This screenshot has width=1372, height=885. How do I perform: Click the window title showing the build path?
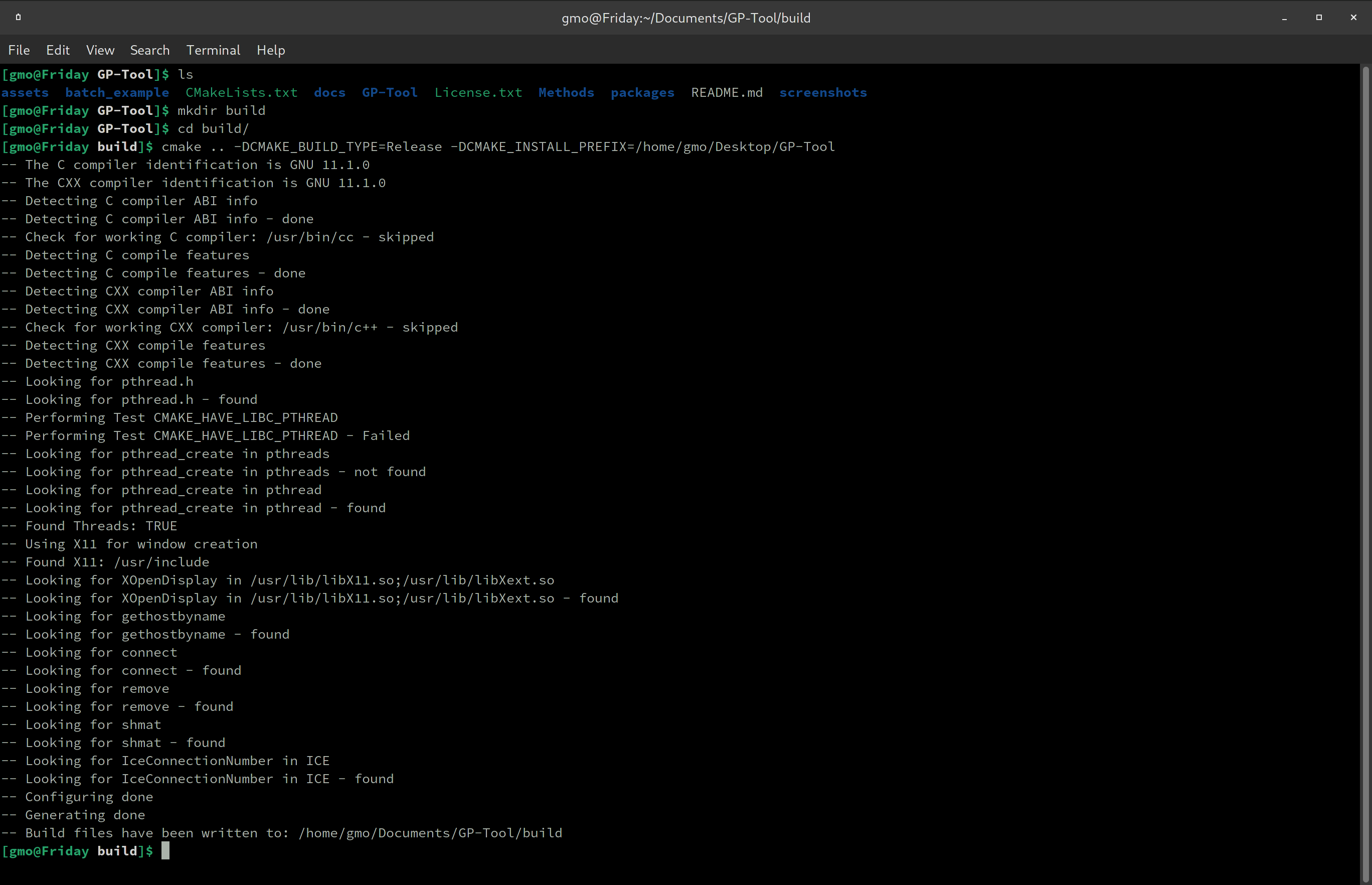coord(685,17)
